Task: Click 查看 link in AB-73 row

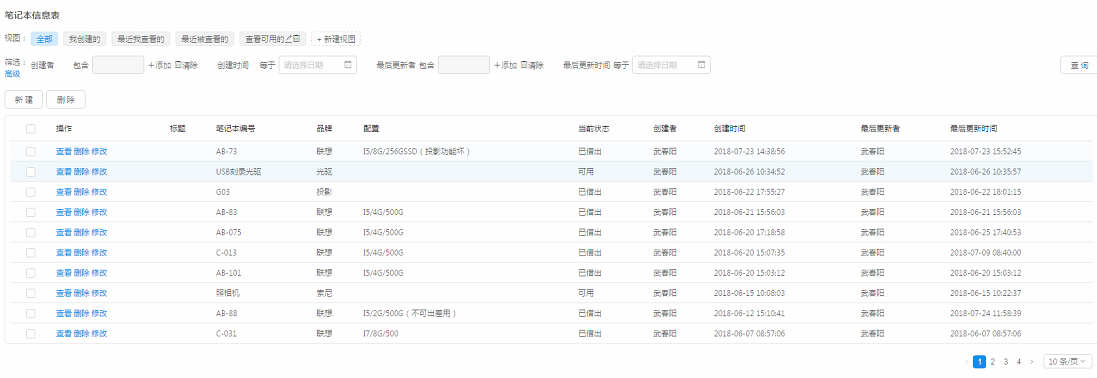Action: click(x=64, y=151)
